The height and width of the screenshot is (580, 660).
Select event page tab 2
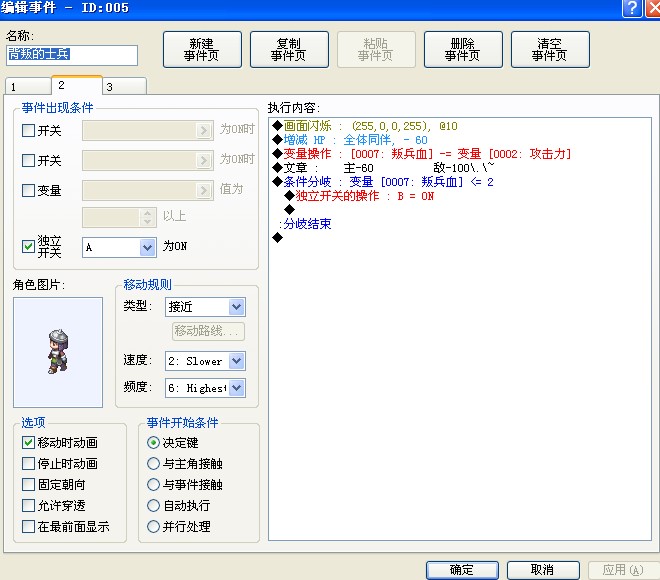[77, 85]
